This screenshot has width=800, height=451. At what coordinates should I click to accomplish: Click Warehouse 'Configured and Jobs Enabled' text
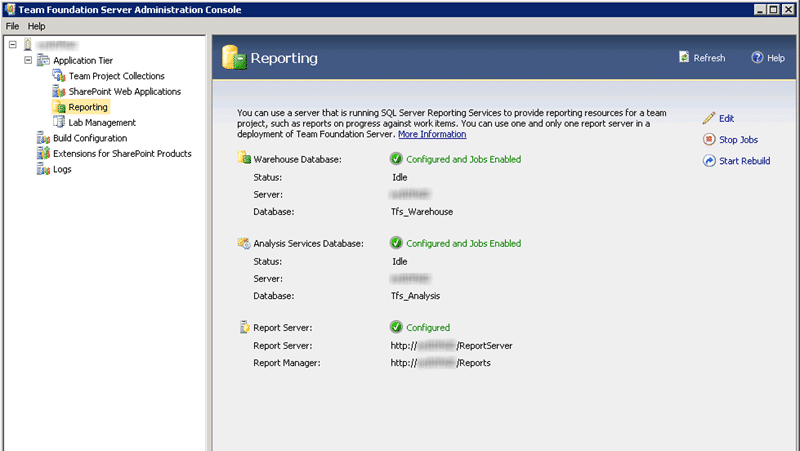coord(464,159)
